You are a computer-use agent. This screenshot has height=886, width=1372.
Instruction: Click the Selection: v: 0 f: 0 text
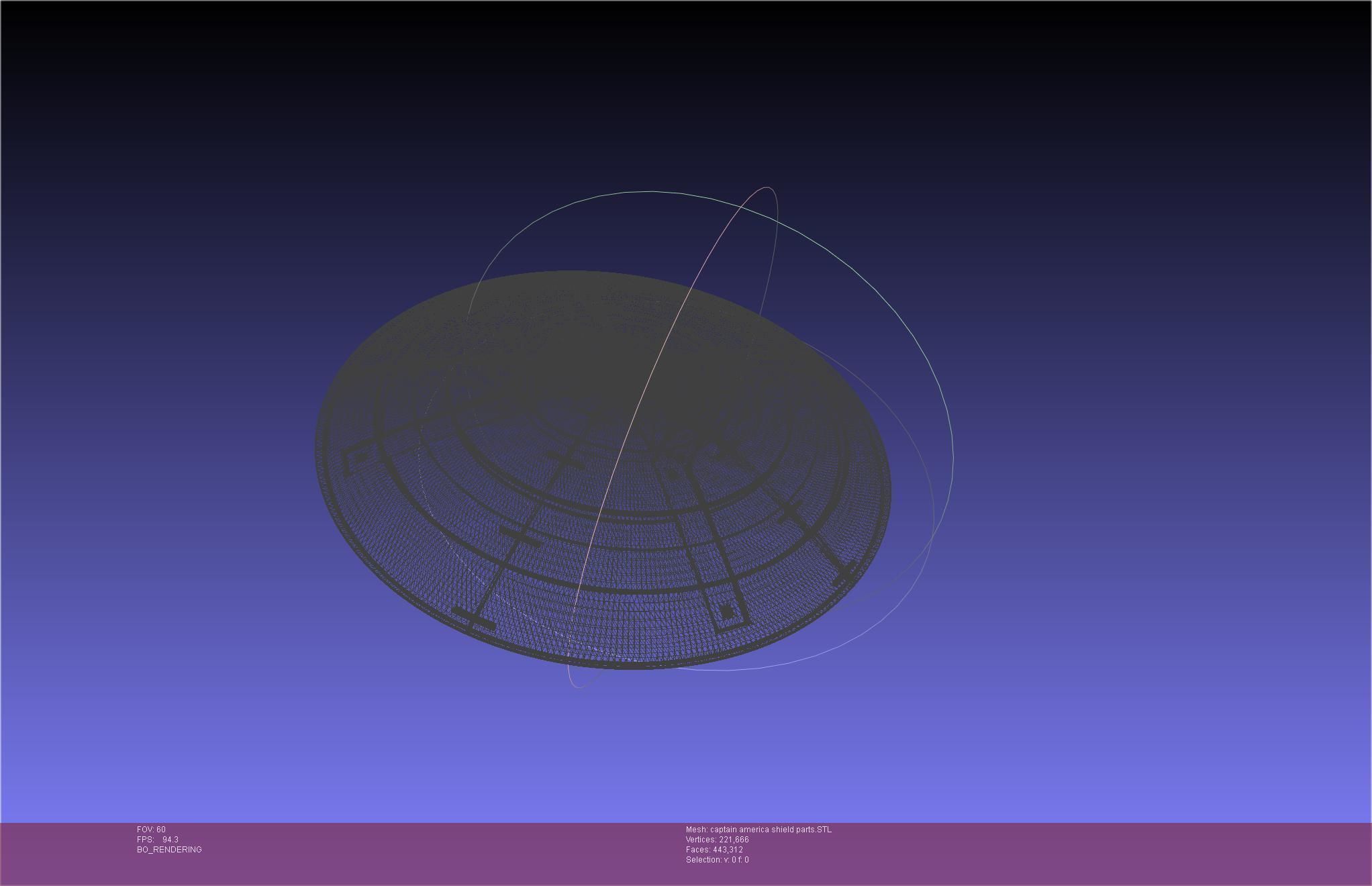718,860
